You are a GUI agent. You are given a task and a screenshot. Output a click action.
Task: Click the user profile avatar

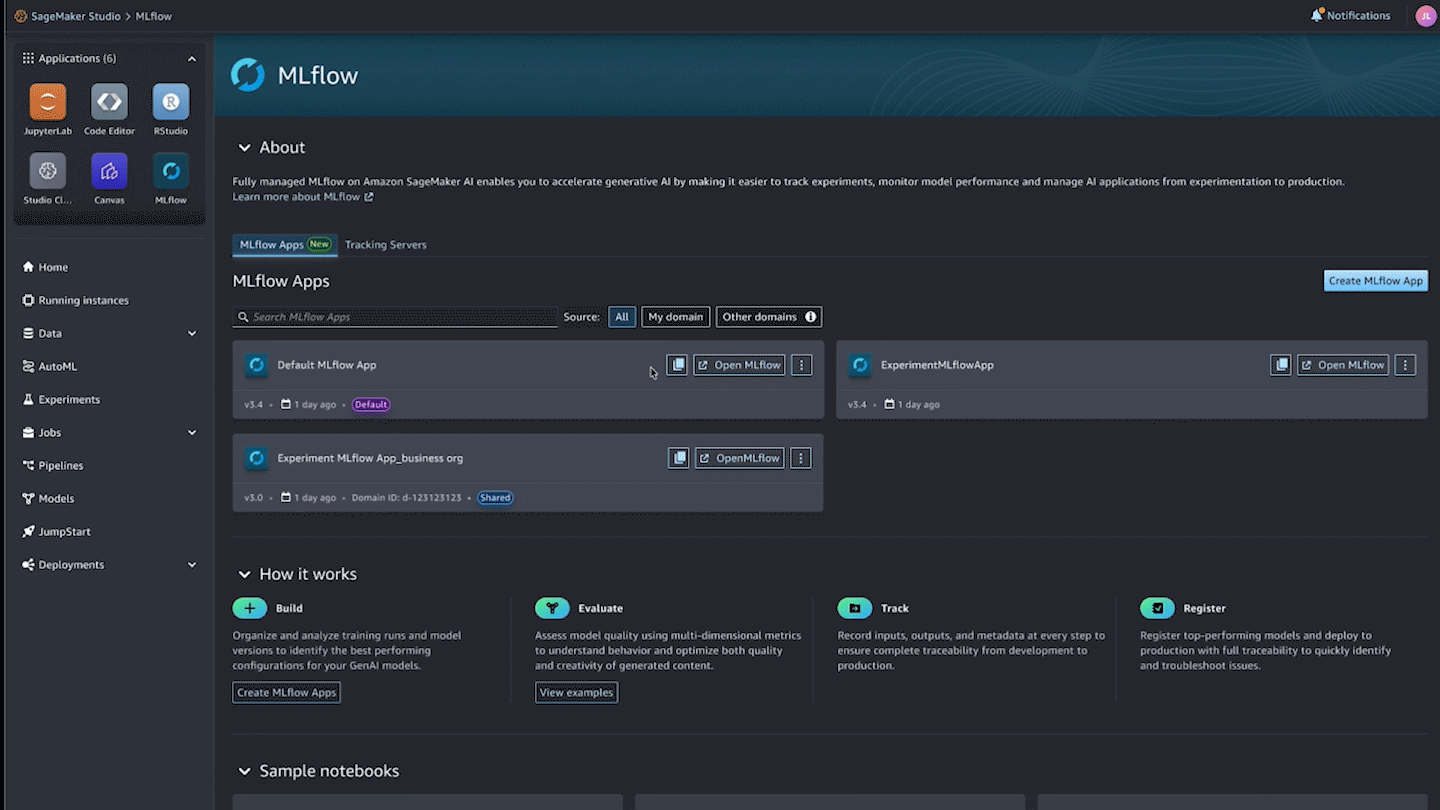[x=1425, y=15]
